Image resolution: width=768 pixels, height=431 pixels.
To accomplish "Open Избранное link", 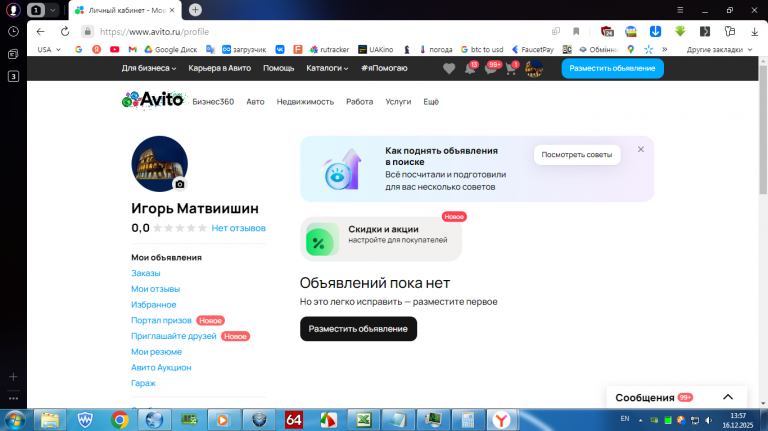I will (x=153, y=305).
